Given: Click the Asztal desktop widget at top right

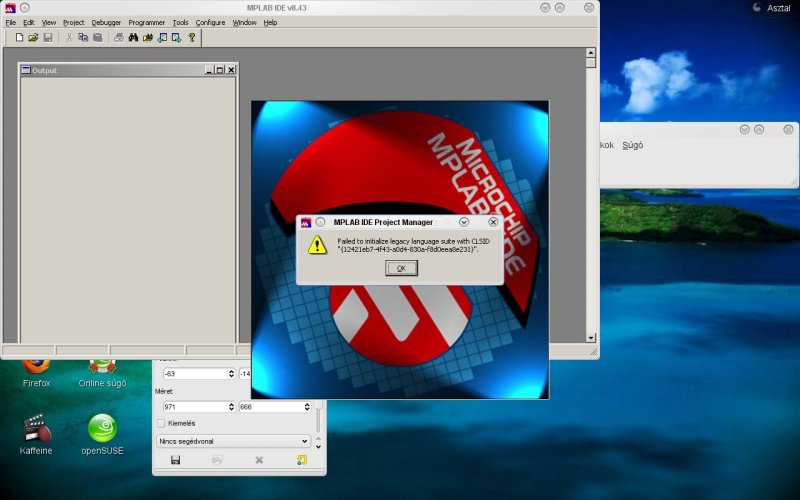Looking at the screenshot, I should point(772,8).
